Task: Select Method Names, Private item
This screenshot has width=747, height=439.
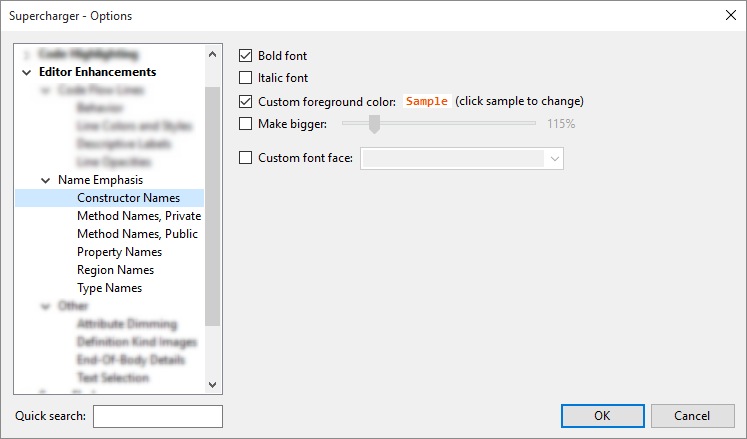Action: (x=139, y=216)
